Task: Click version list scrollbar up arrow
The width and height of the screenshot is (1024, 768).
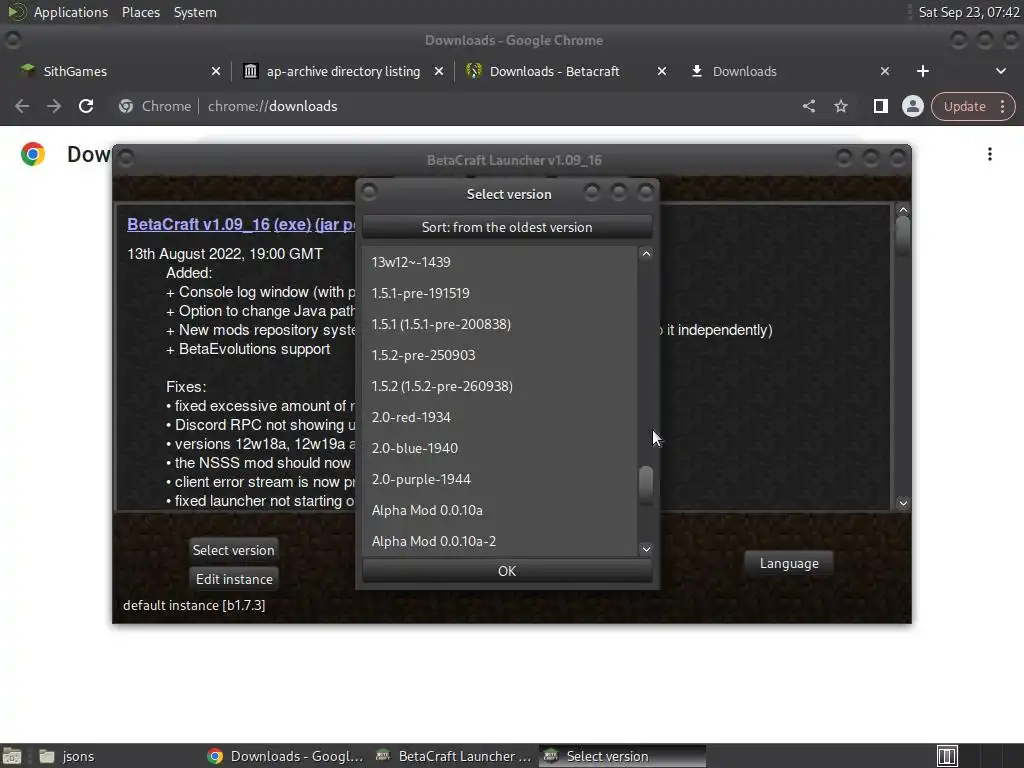Action: coord(646,254)
